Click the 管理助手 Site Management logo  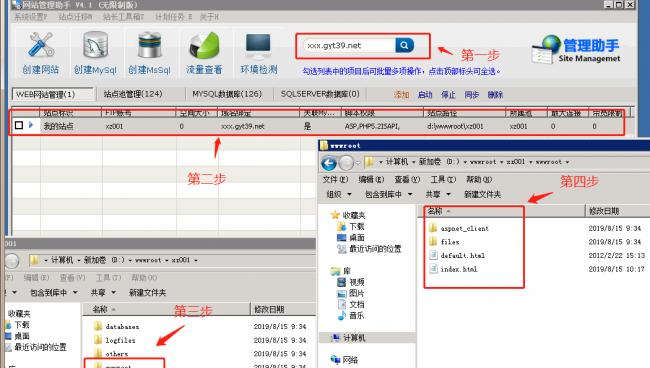click(576, 50)
